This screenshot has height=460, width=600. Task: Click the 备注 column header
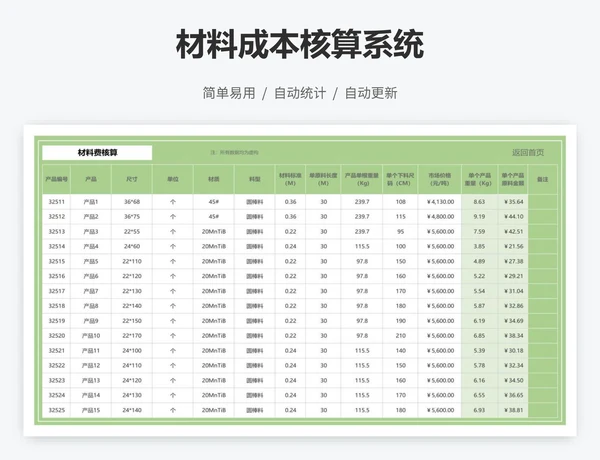[543, 179]
